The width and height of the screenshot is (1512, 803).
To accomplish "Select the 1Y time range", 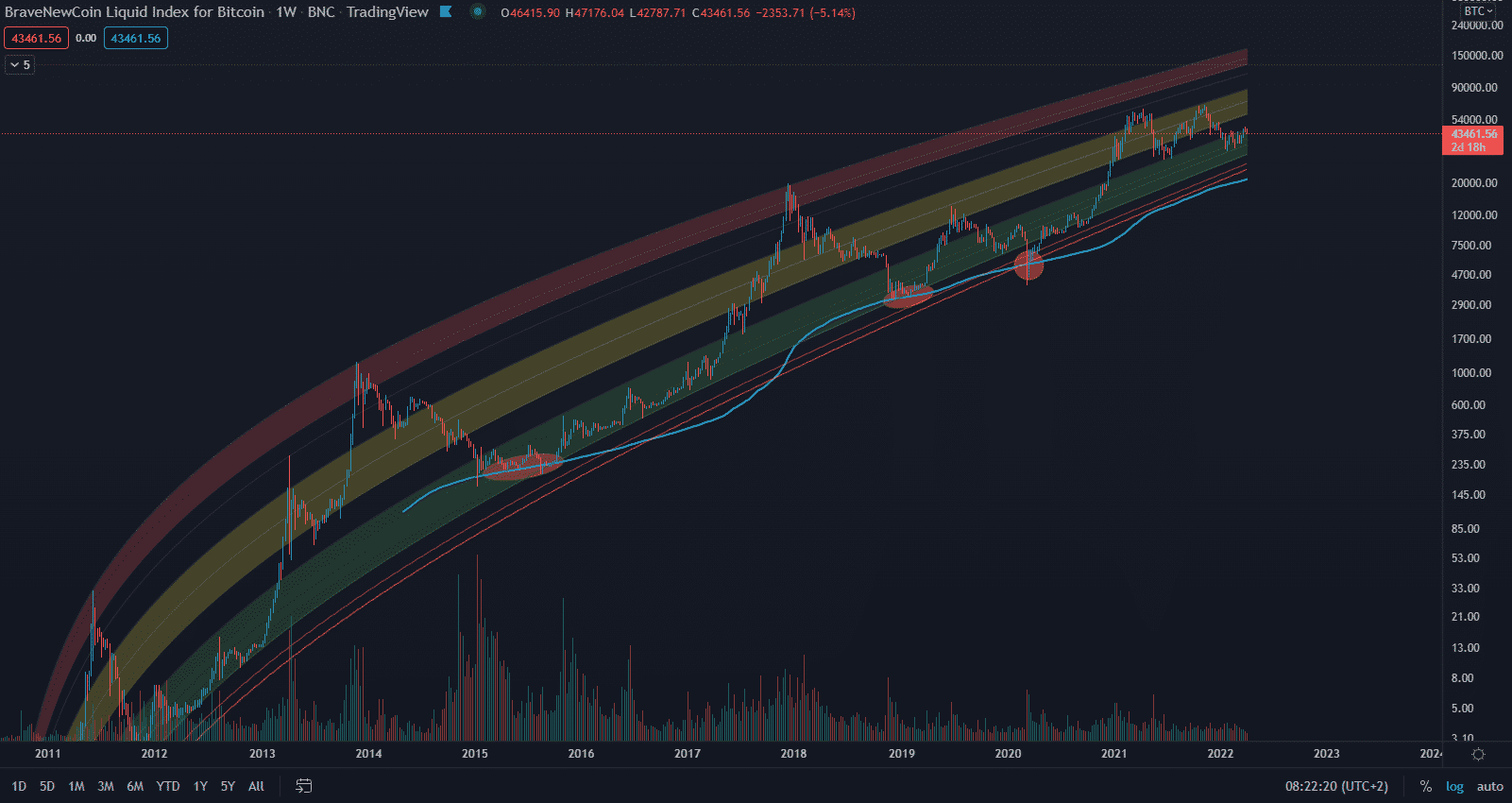I will point(200,786).
